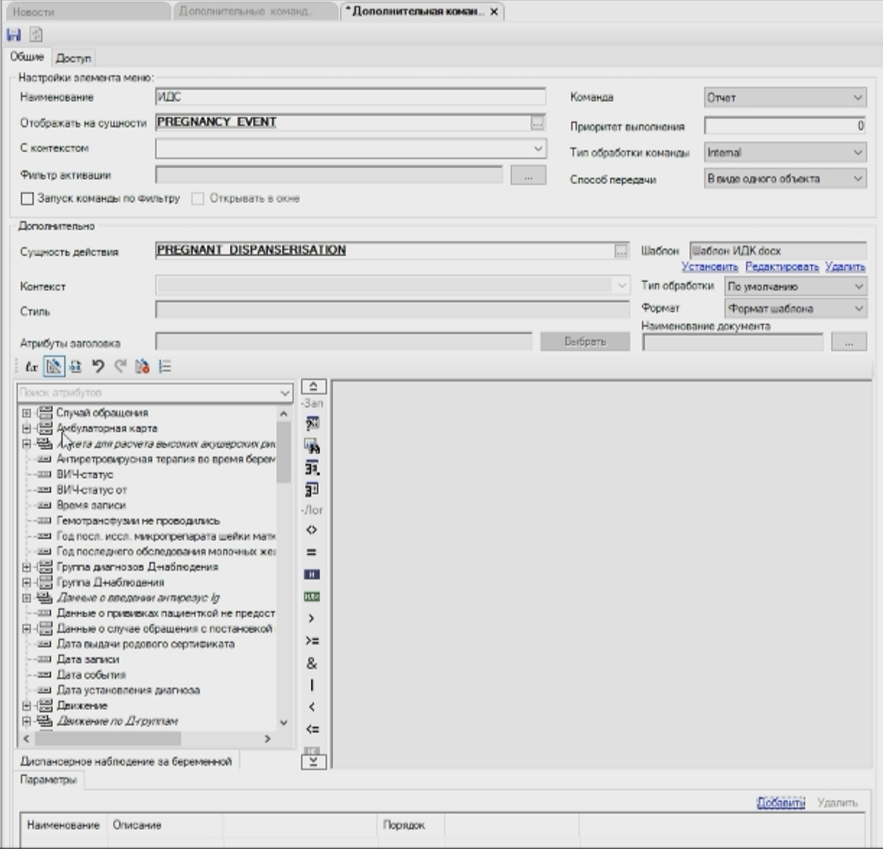Open the 'Команда' dropdown showing Отчет
The height and width of the screenshot is (849, 883).
tap(785, 98)
